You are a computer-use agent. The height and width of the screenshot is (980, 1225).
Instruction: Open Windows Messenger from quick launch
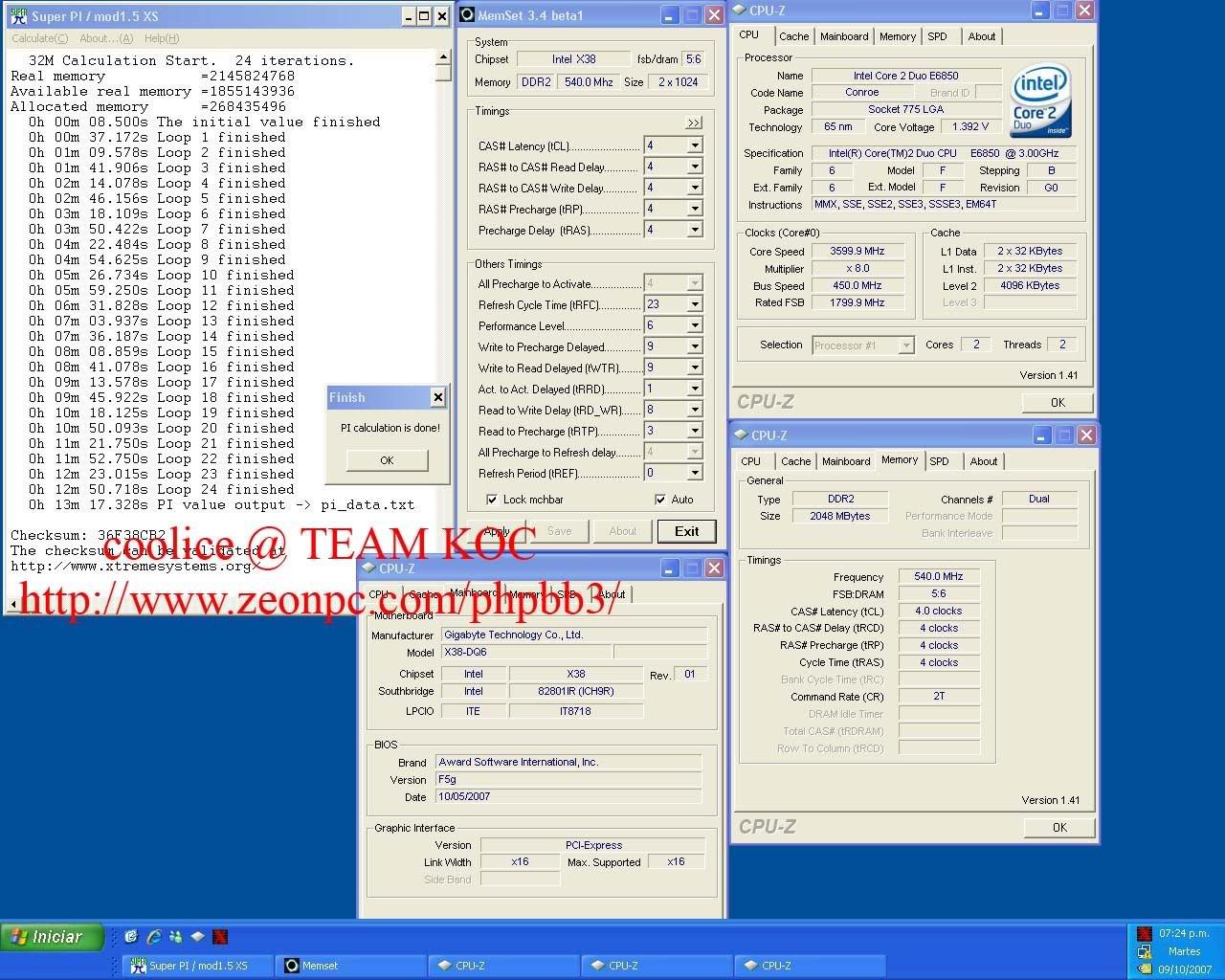[175, 937]
